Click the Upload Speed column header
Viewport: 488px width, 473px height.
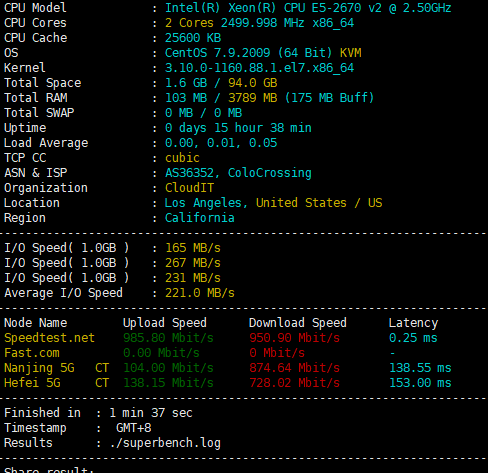[x=165, y=323]
